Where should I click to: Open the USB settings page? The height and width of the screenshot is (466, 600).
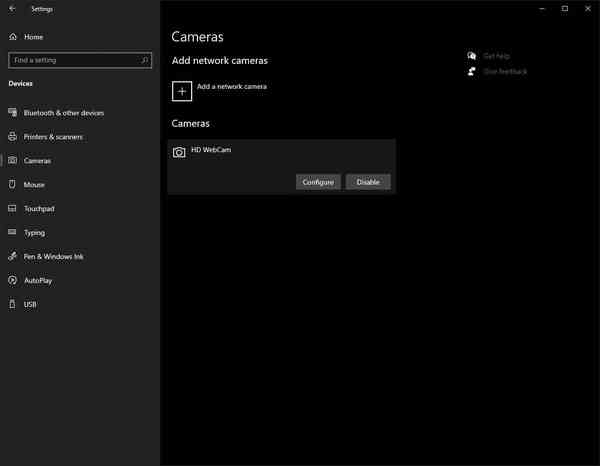coord(30,305)
